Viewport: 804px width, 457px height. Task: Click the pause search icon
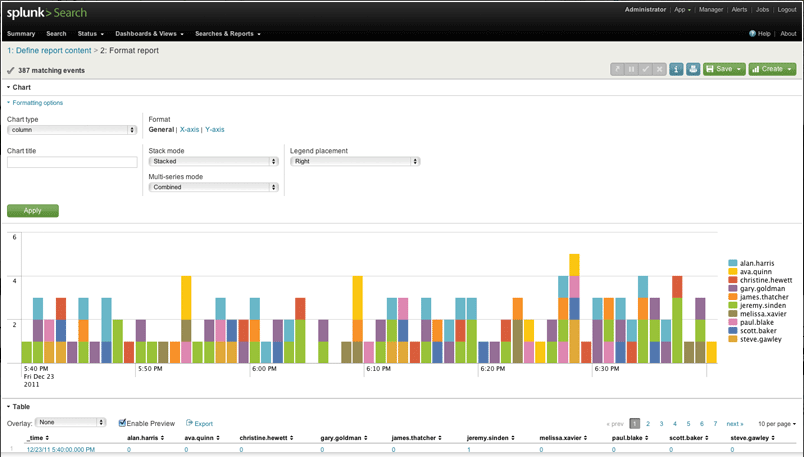coord(632,69)
